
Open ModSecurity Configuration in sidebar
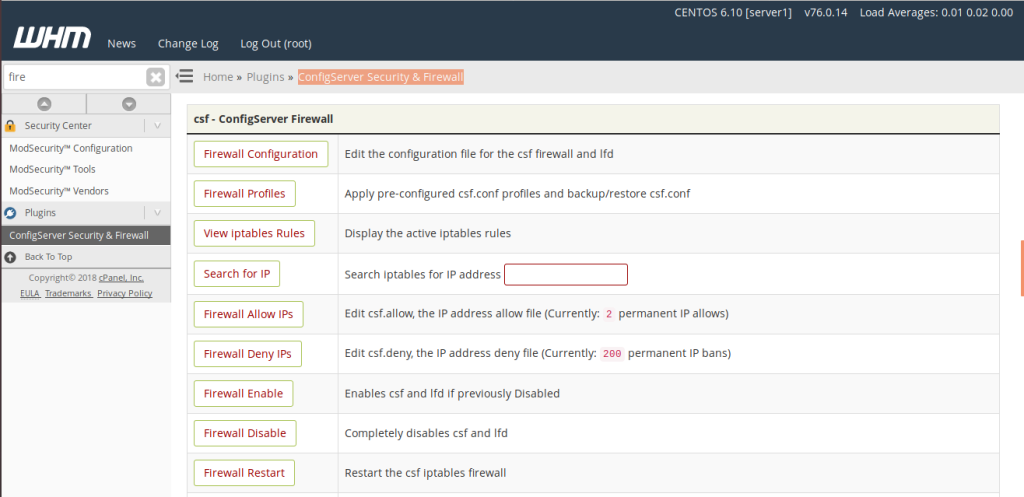tap(71, 148)
